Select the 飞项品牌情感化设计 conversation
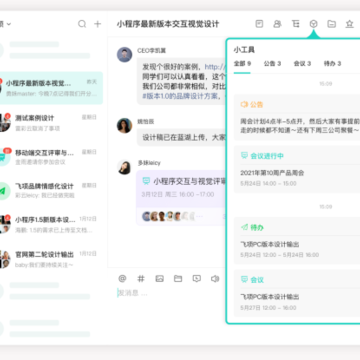Image resolution: width=360 pixels, height=360 pixels. [51, 190]
